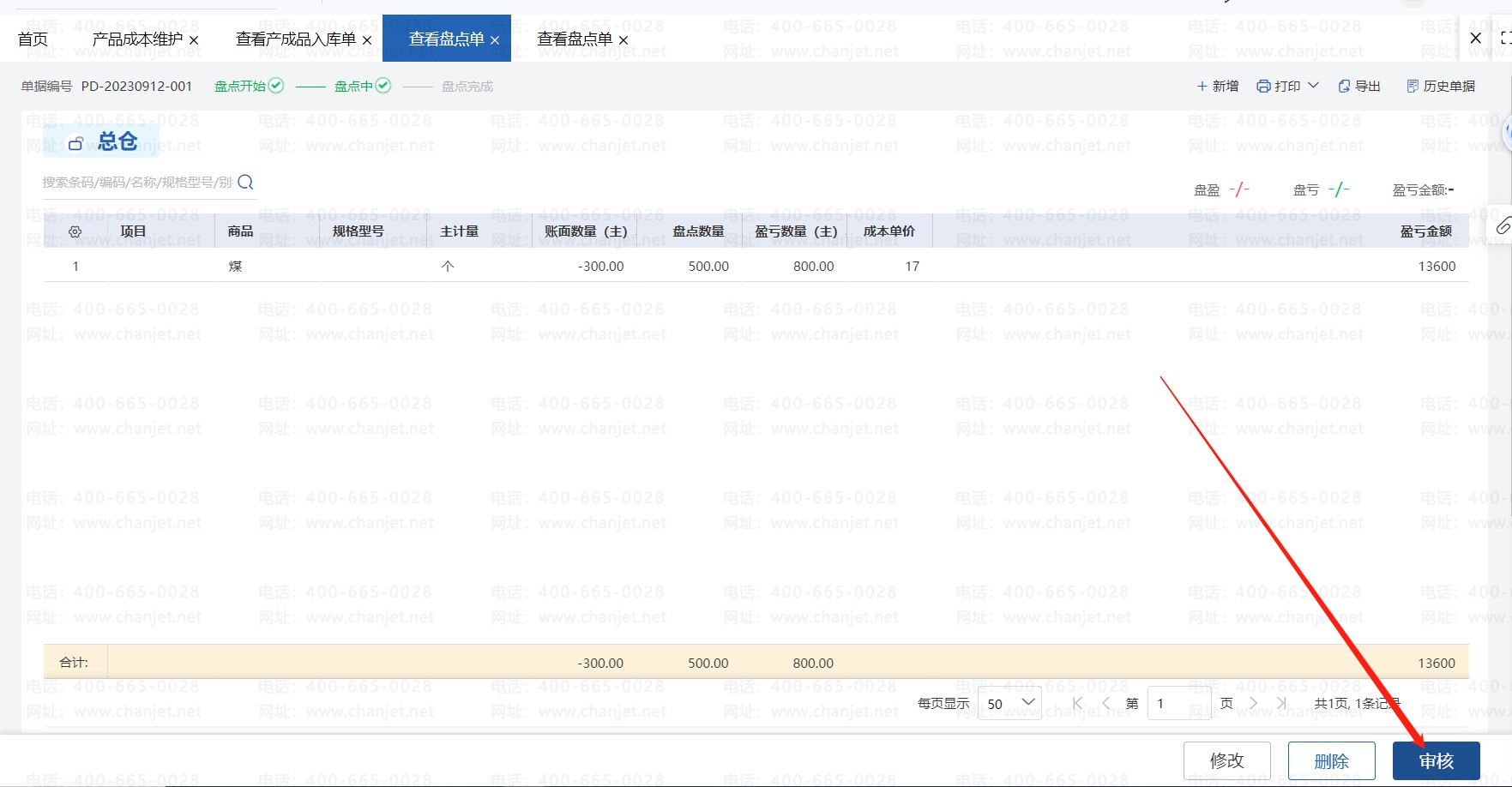The image size is (1512, 787).
Task: Click the 盈亏金额 column header
Action: [1425, 231]
